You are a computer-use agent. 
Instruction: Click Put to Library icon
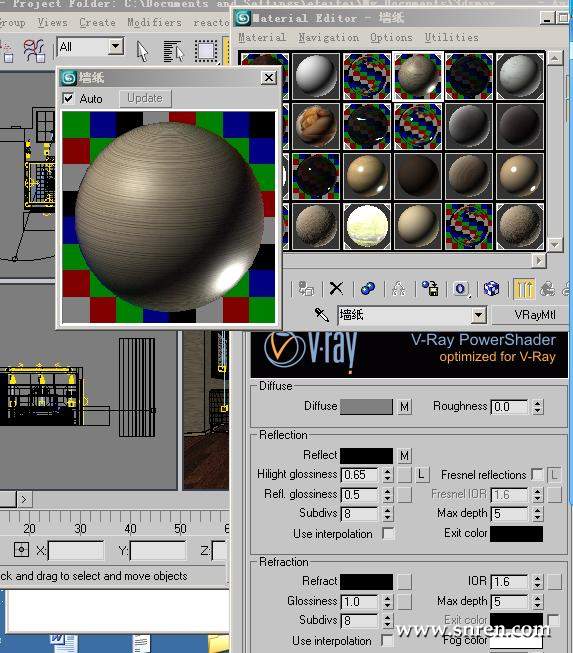click(x=430, y=288)
